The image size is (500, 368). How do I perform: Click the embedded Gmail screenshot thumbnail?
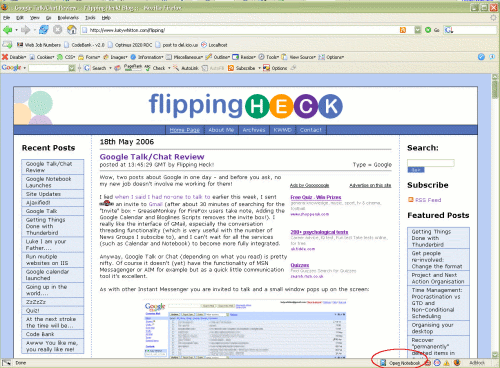[245, 329]
